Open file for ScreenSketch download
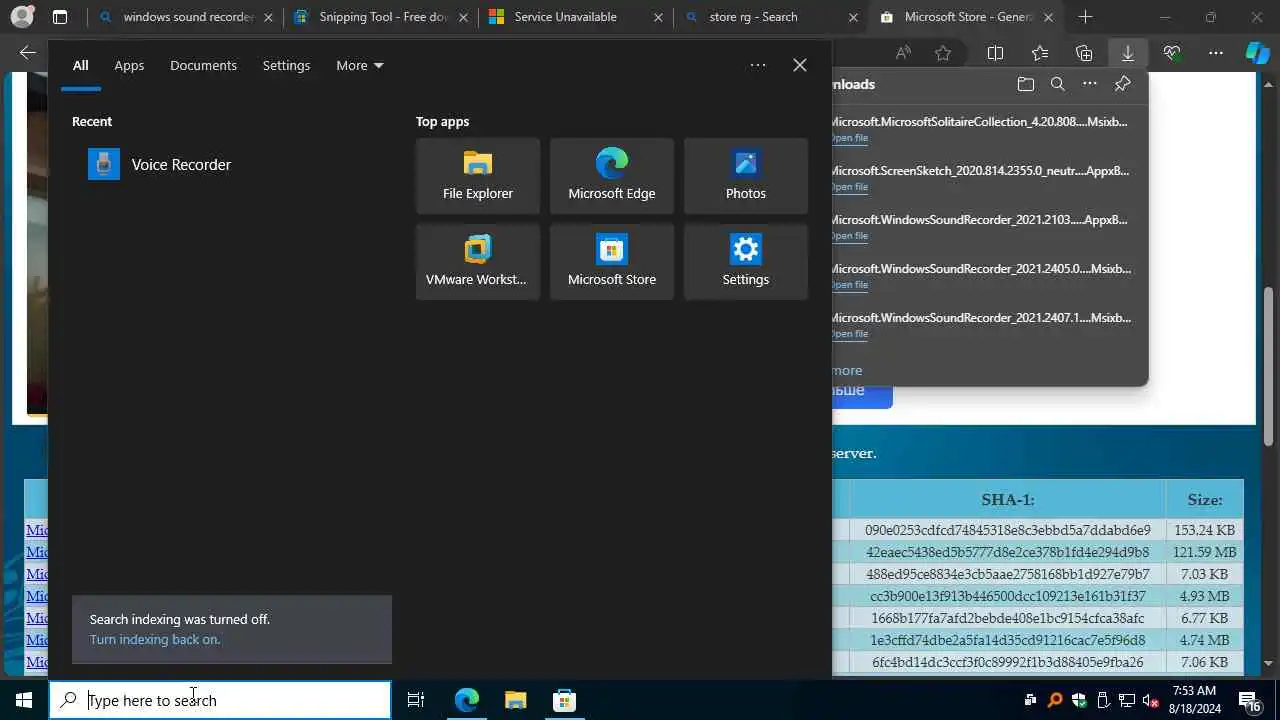1280x720 pixels. [849, 187]
